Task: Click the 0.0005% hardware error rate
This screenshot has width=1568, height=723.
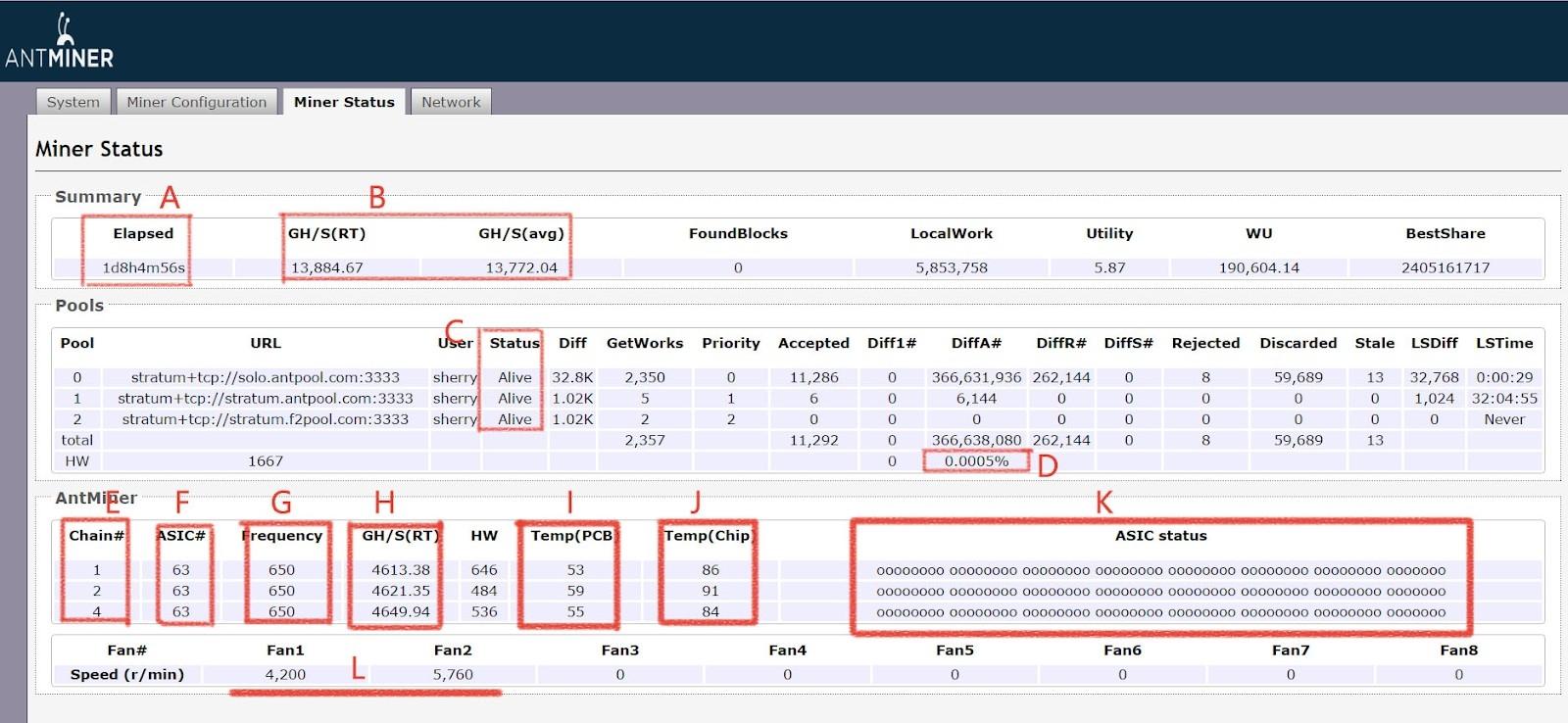Action: pos(976,461)
